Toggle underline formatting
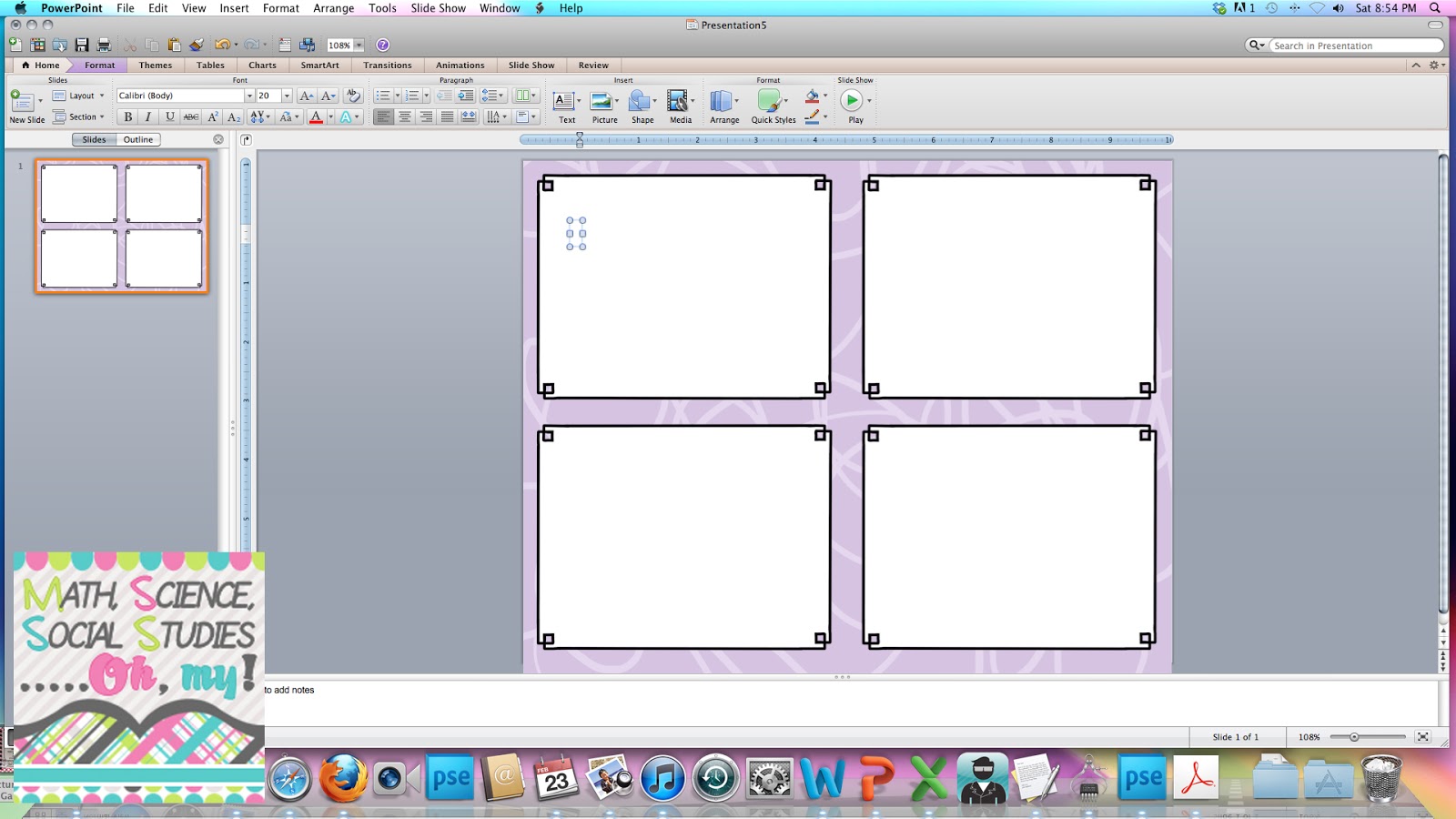 (x=168, y=116)
